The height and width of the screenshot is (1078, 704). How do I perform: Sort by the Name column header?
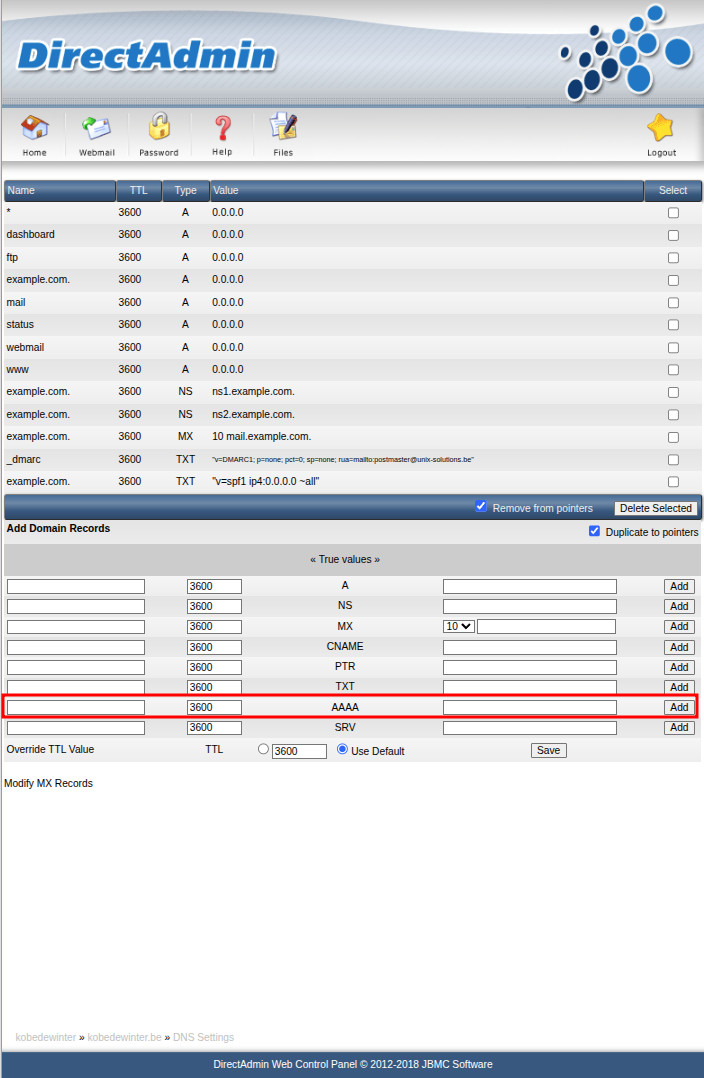pos(60,190)
